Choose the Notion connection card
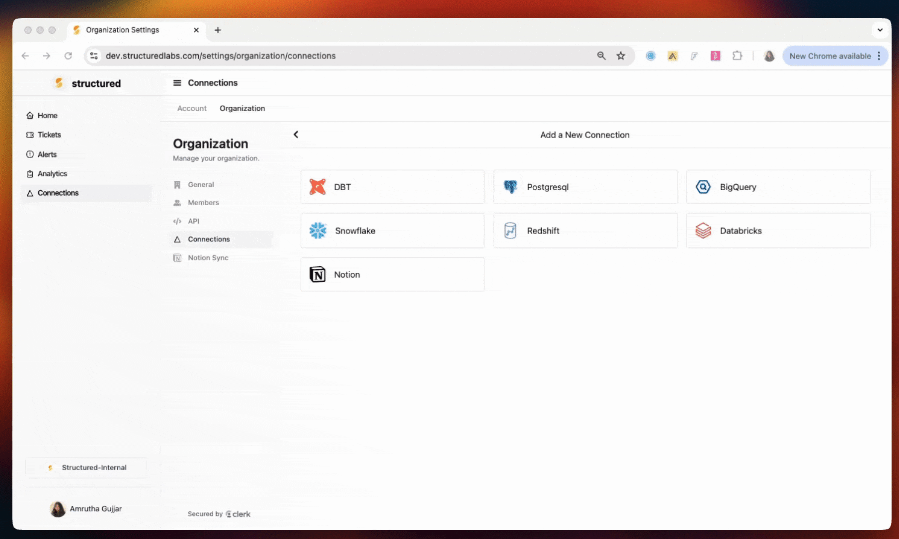This screenshot has width=899, height=539. click(x=392, y=275)
